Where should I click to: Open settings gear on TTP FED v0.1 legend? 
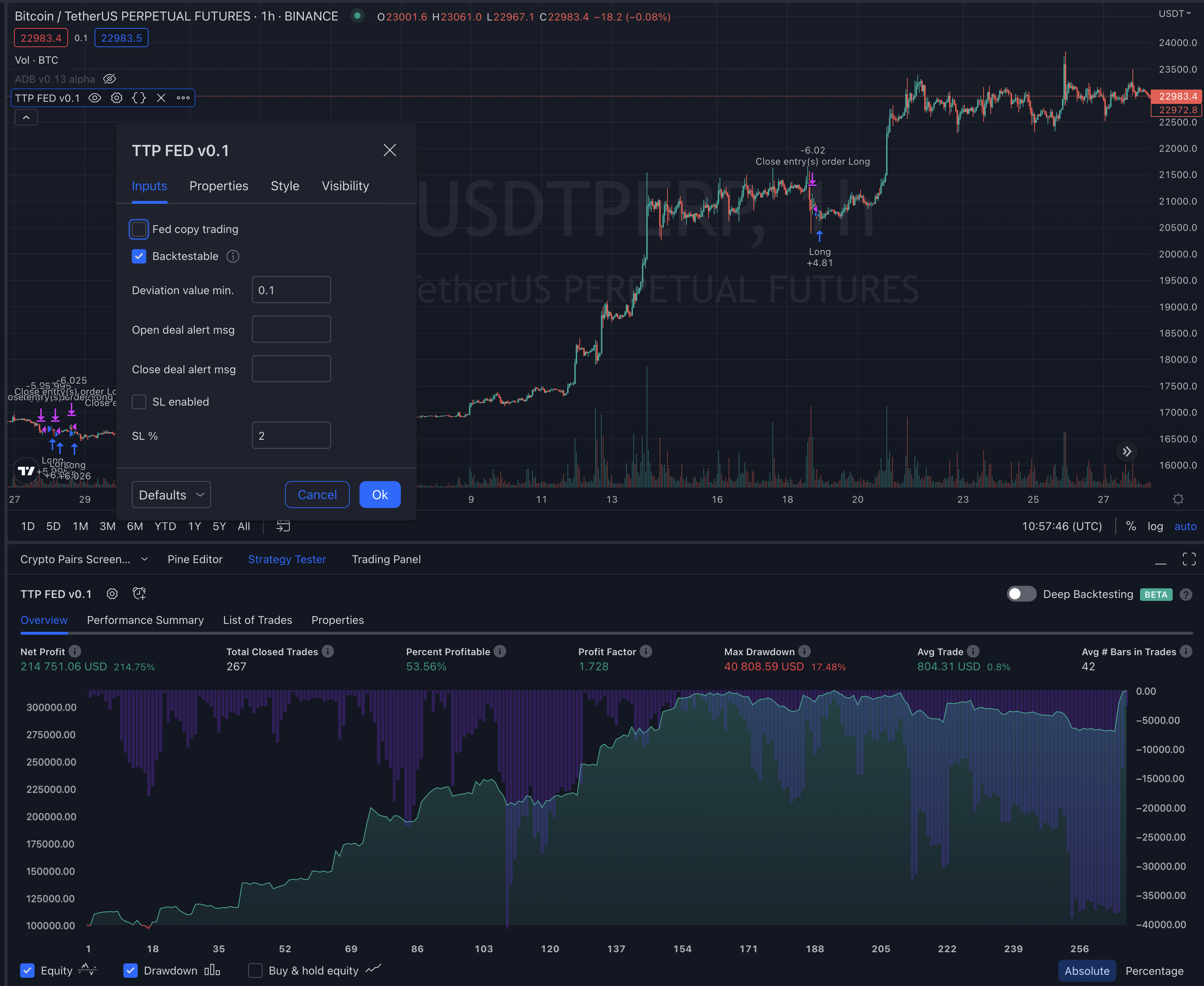[x=117, y=98]
